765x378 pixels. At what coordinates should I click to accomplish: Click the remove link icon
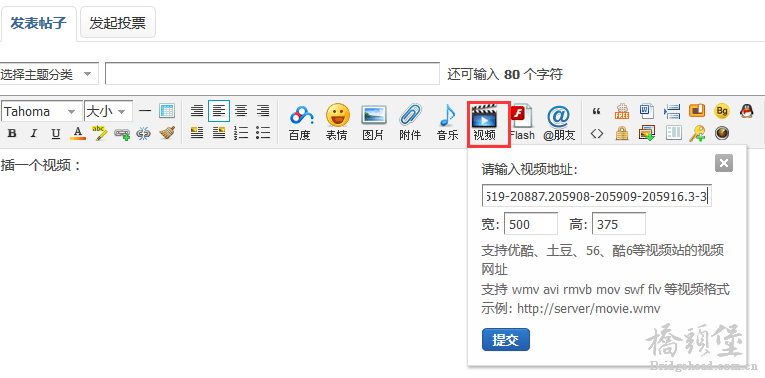click(143, 133)
